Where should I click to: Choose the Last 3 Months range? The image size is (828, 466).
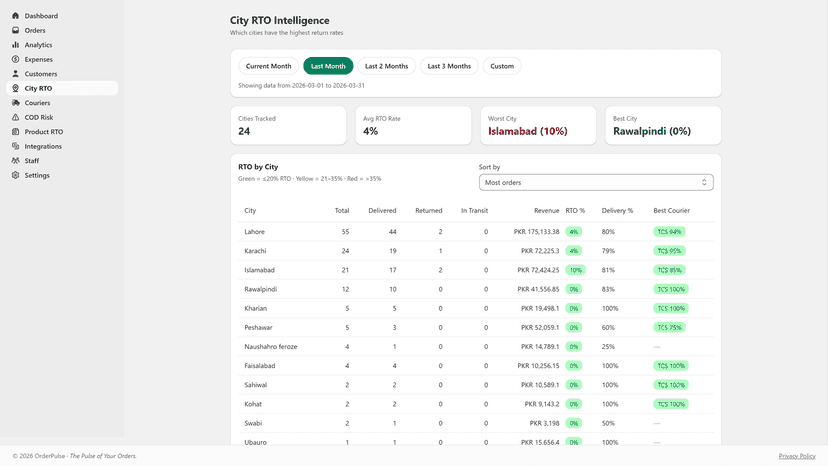coord(449,66)
